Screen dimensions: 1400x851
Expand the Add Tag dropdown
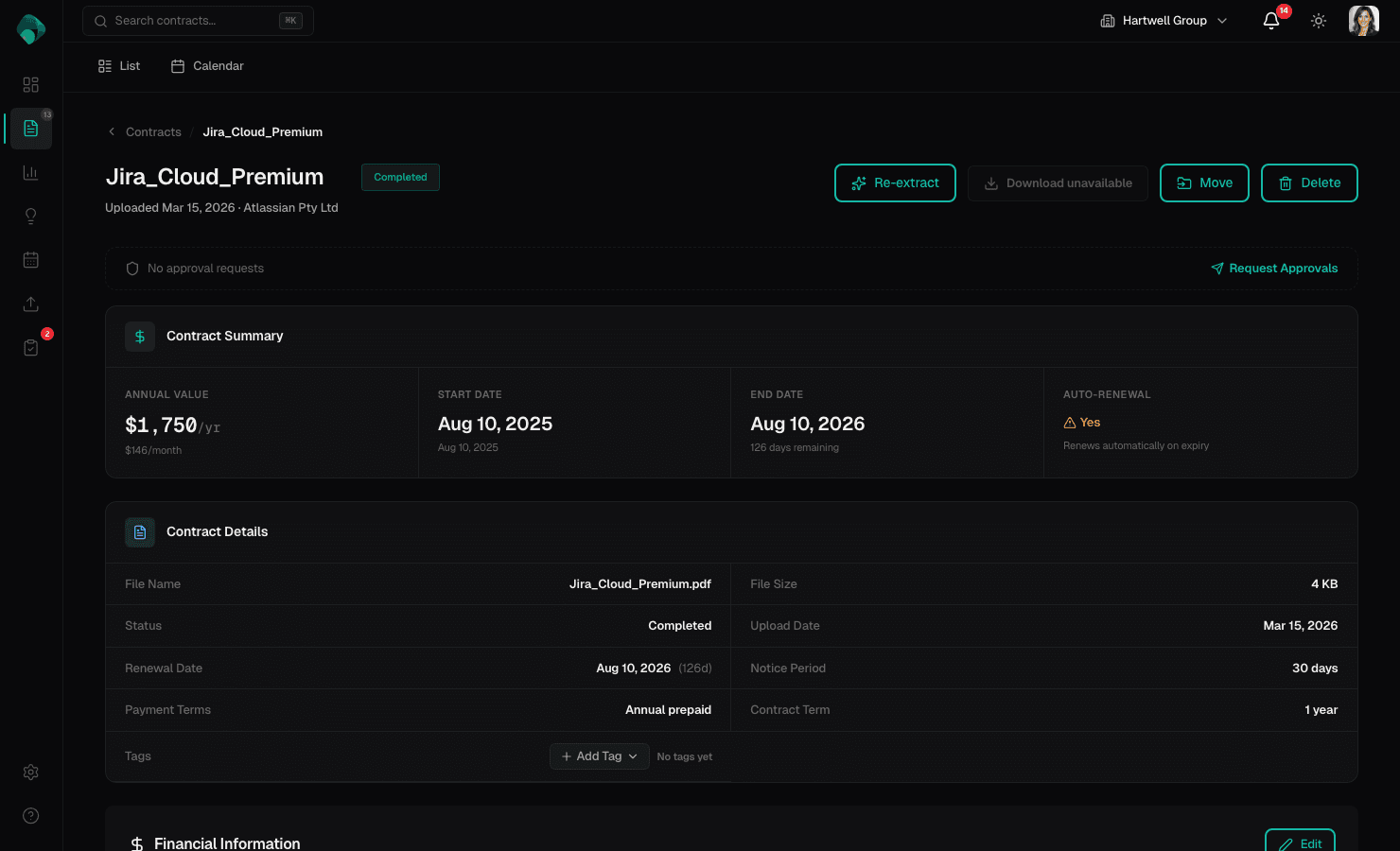click(x=599, y=755)
